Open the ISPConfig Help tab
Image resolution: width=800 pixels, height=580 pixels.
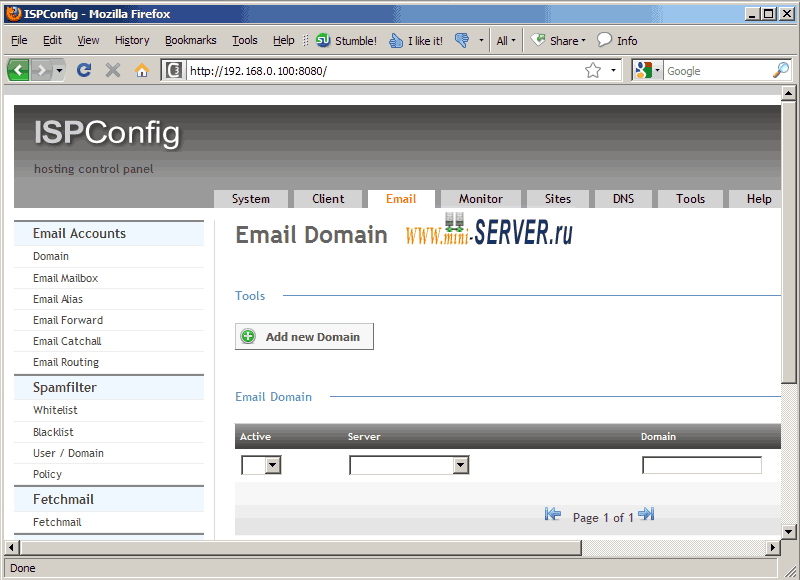pyautogui.click(x=755, y=198)
